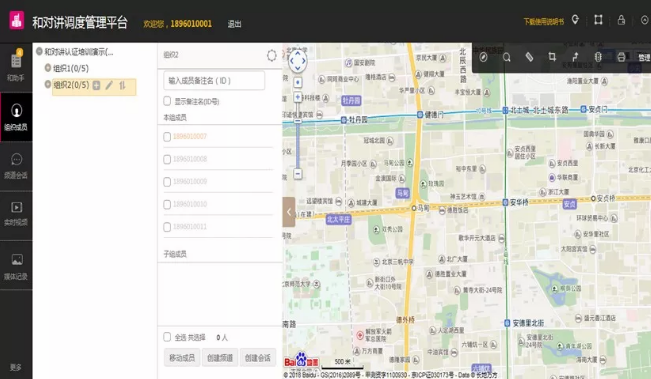
Task: Select the circled pencil map tool
Action: [x=483, y=57]
